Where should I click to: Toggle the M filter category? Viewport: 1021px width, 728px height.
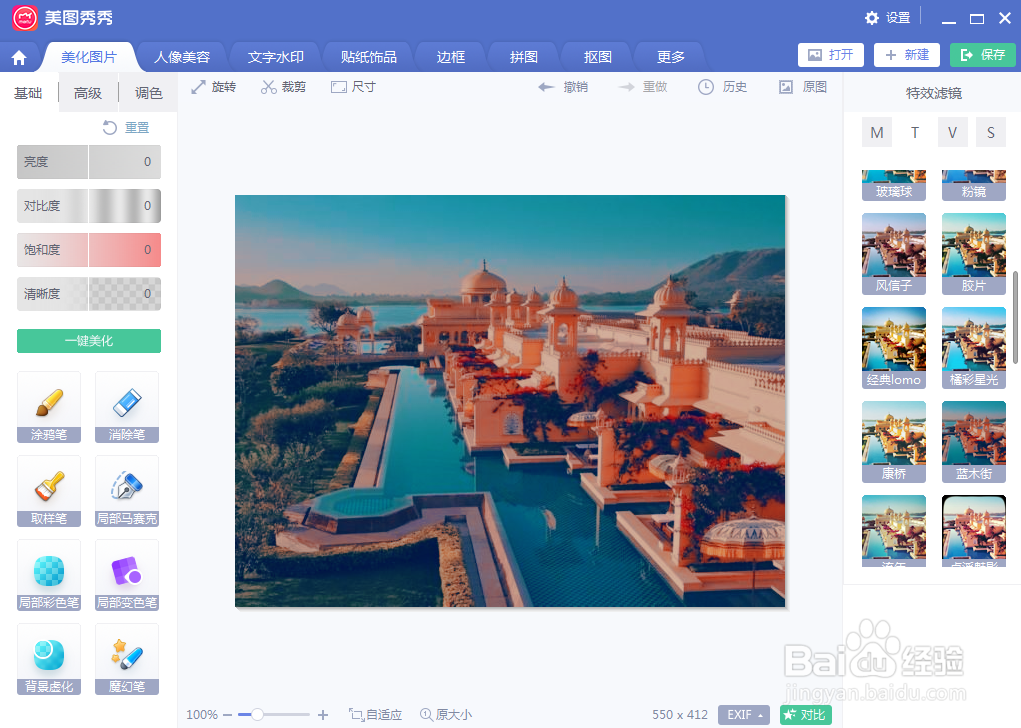[x=876, y=131]
